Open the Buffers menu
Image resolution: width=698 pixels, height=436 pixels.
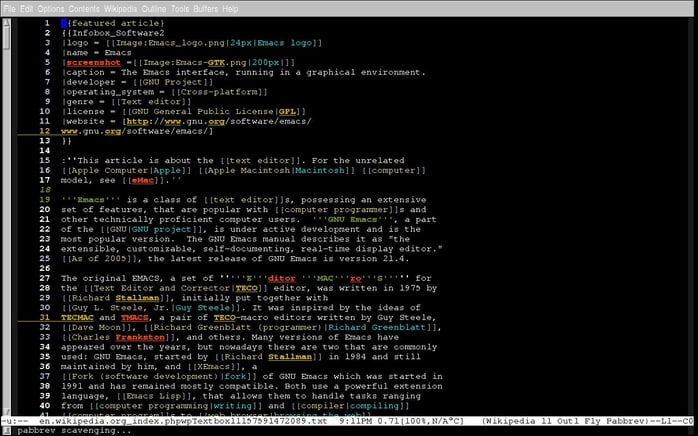[x=206, y=8]
